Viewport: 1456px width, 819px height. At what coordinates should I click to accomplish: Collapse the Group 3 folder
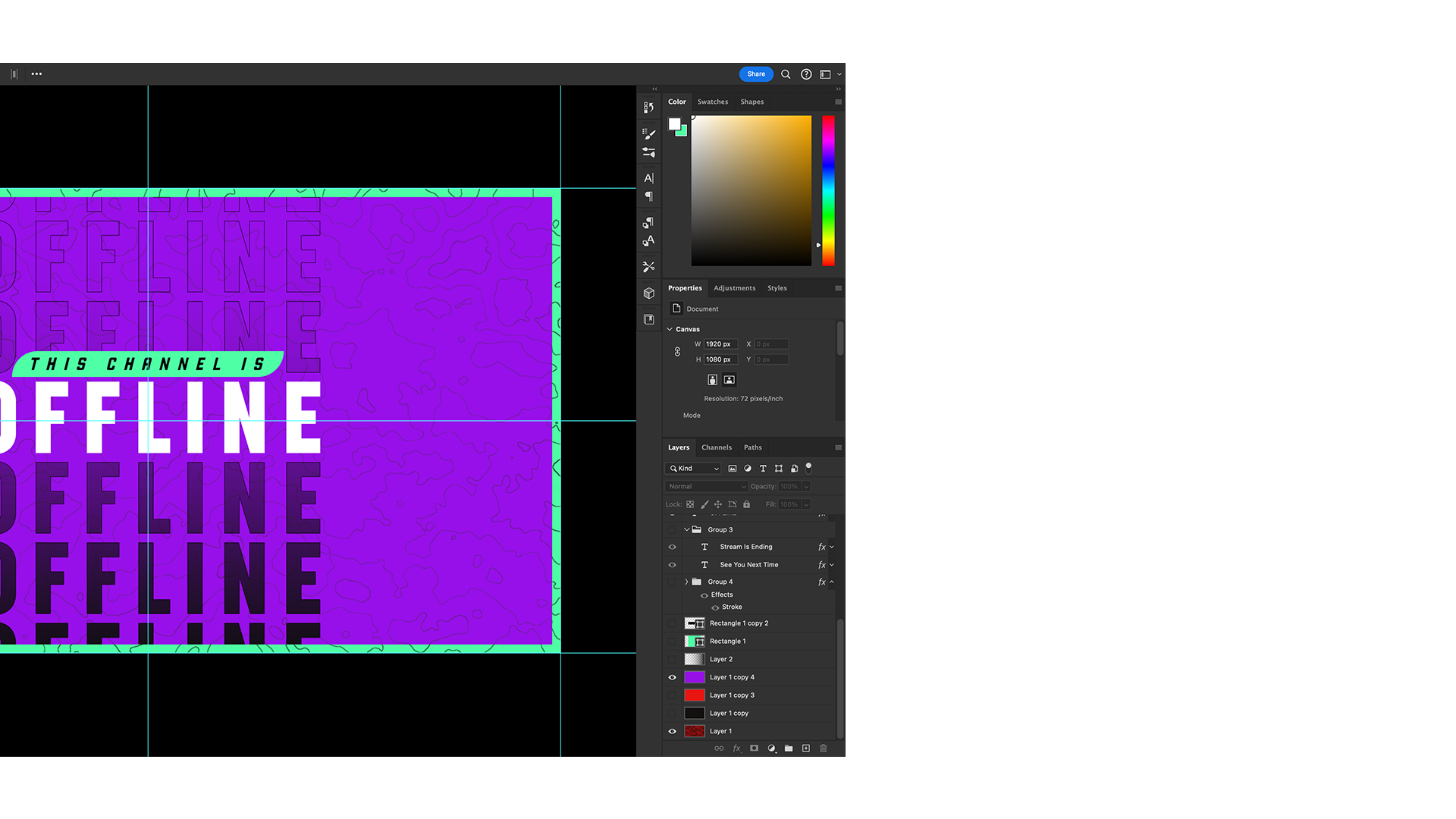(686, 529)
